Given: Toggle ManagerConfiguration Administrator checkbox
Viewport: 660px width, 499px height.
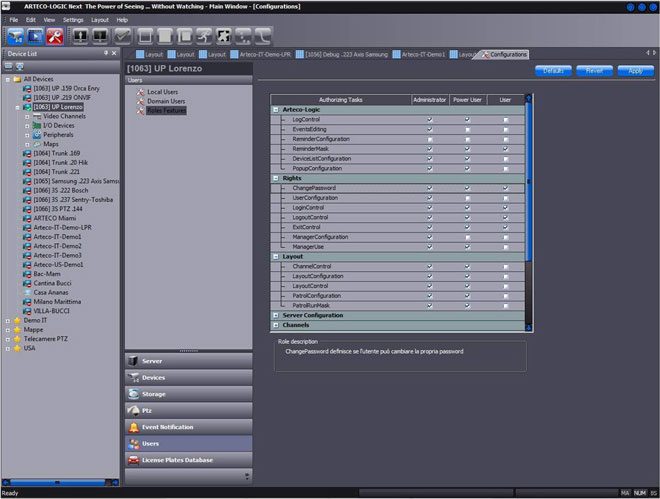Looking at the screenshot, I should point(430,237).
